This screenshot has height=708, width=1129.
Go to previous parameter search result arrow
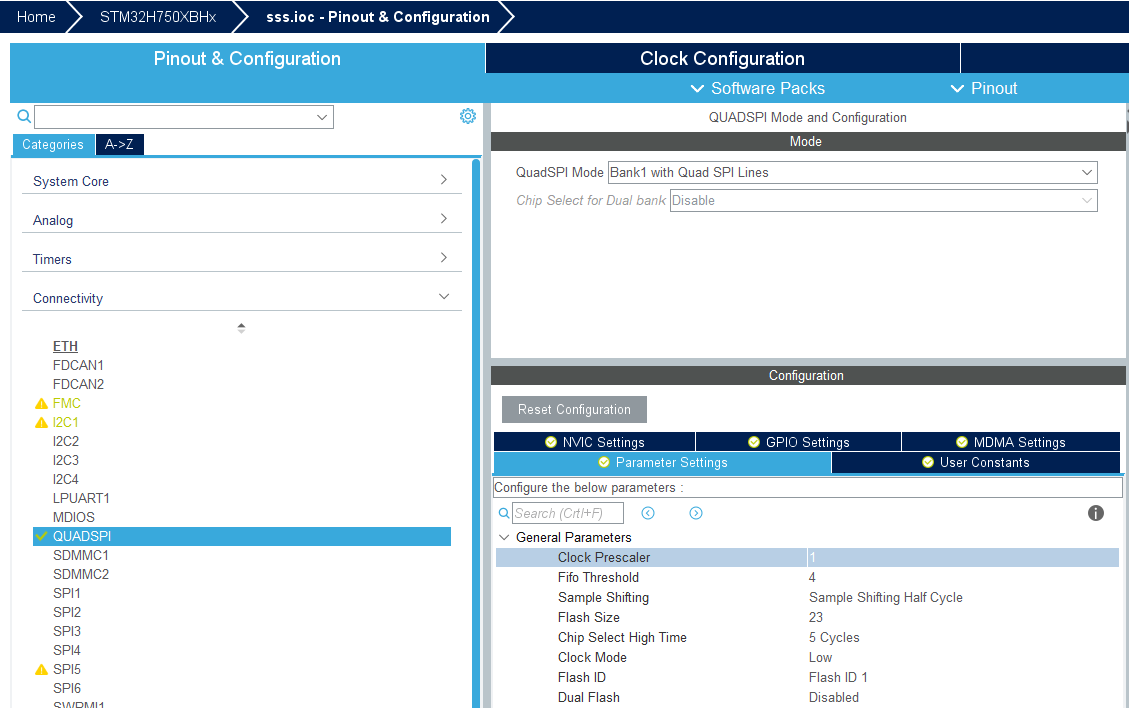(x=648, y=513)
